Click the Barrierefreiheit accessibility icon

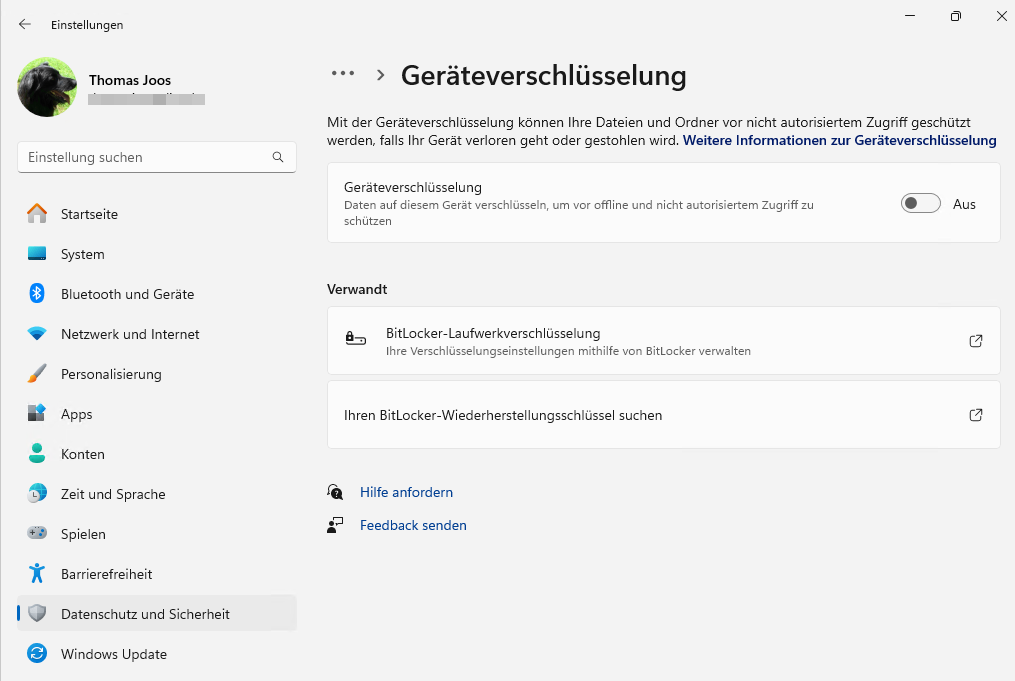pyautogui.click(x=37, y=574)
